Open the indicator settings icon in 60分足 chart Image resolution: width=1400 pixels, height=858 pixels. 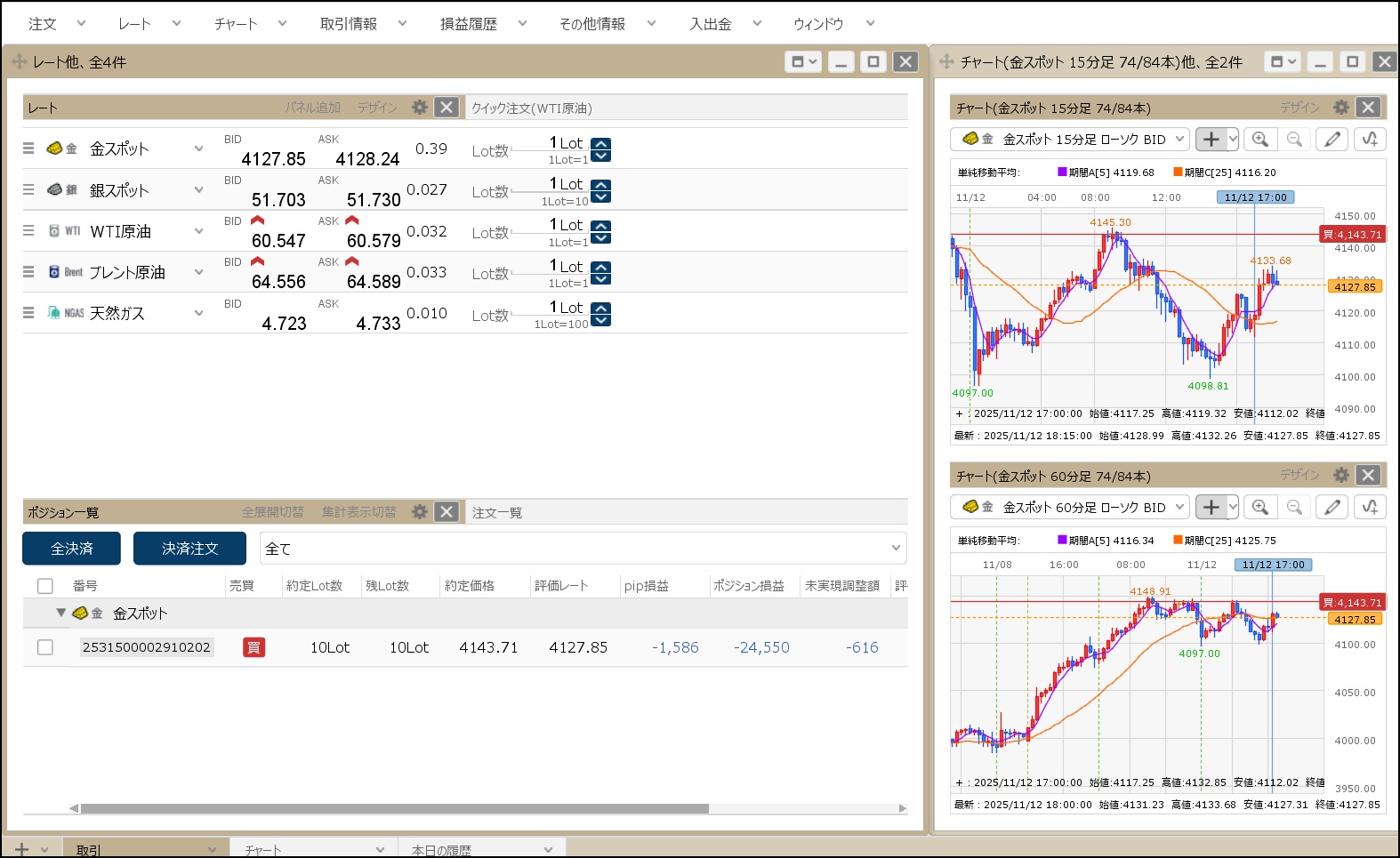point(1369,507)
